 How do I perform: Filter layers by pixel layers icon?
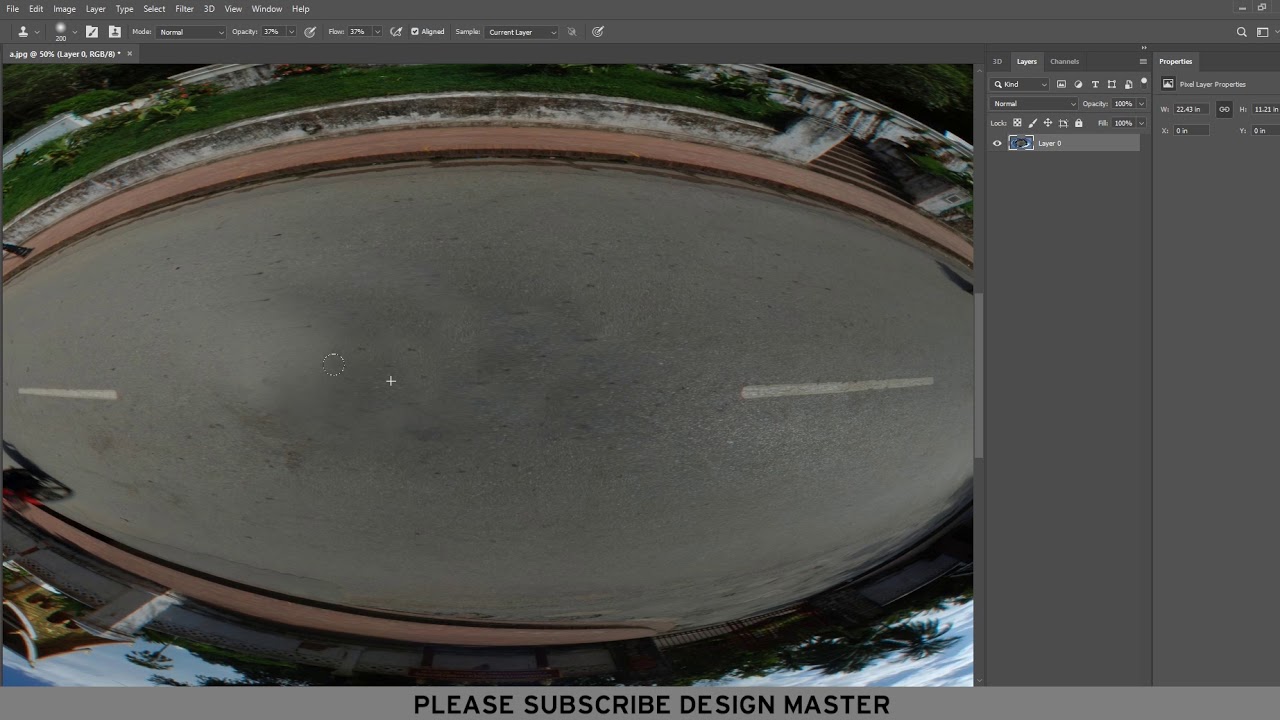[x=1061, y=84]
